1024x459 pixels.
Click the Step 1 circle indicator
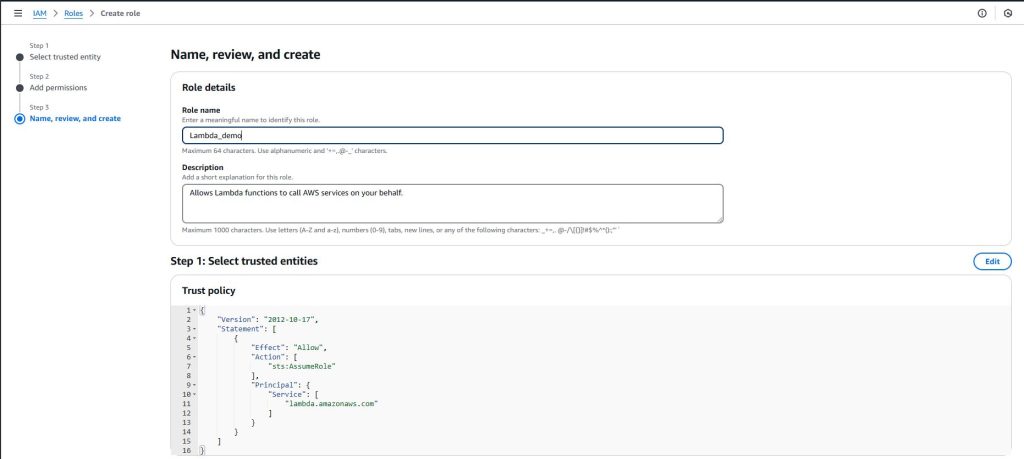[x=19, y=57]
